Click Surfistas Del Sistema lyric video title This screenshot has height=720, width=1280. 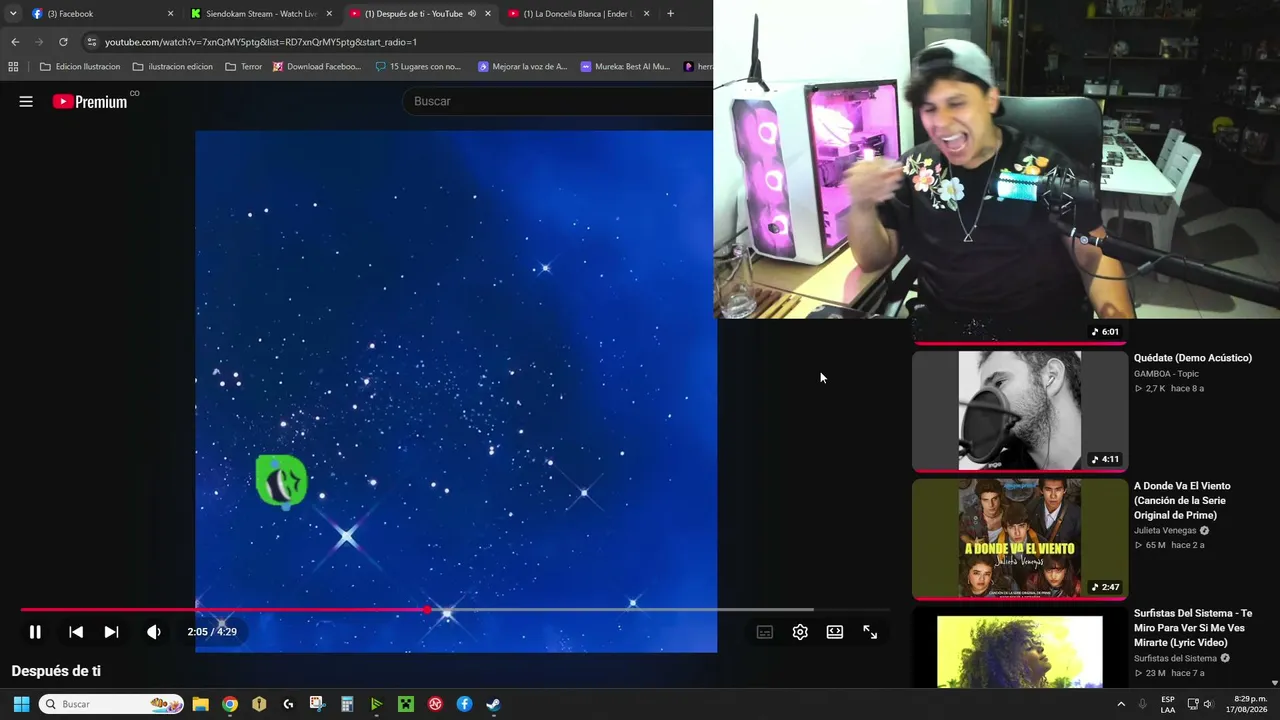coord(1193,628)
